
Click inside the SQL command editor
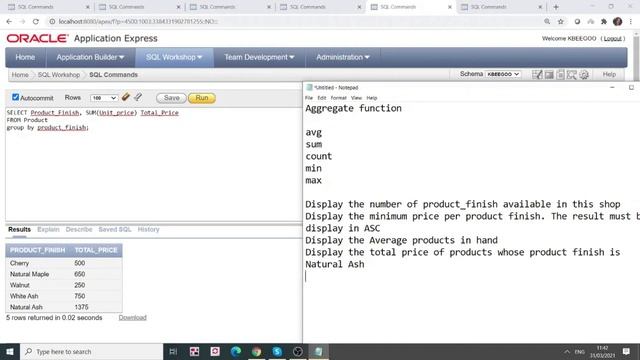[x=153, y=164]
